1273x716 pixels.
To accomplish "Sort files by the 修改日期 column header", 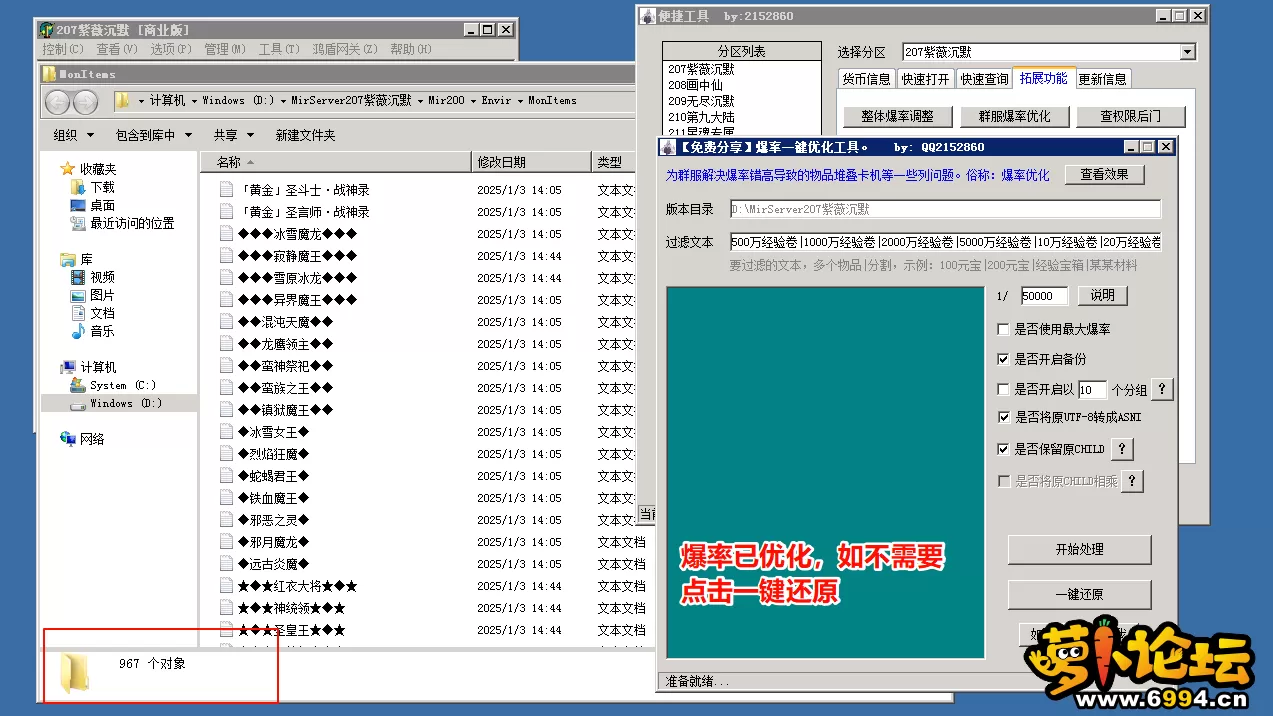I will (x=531, y=162).
